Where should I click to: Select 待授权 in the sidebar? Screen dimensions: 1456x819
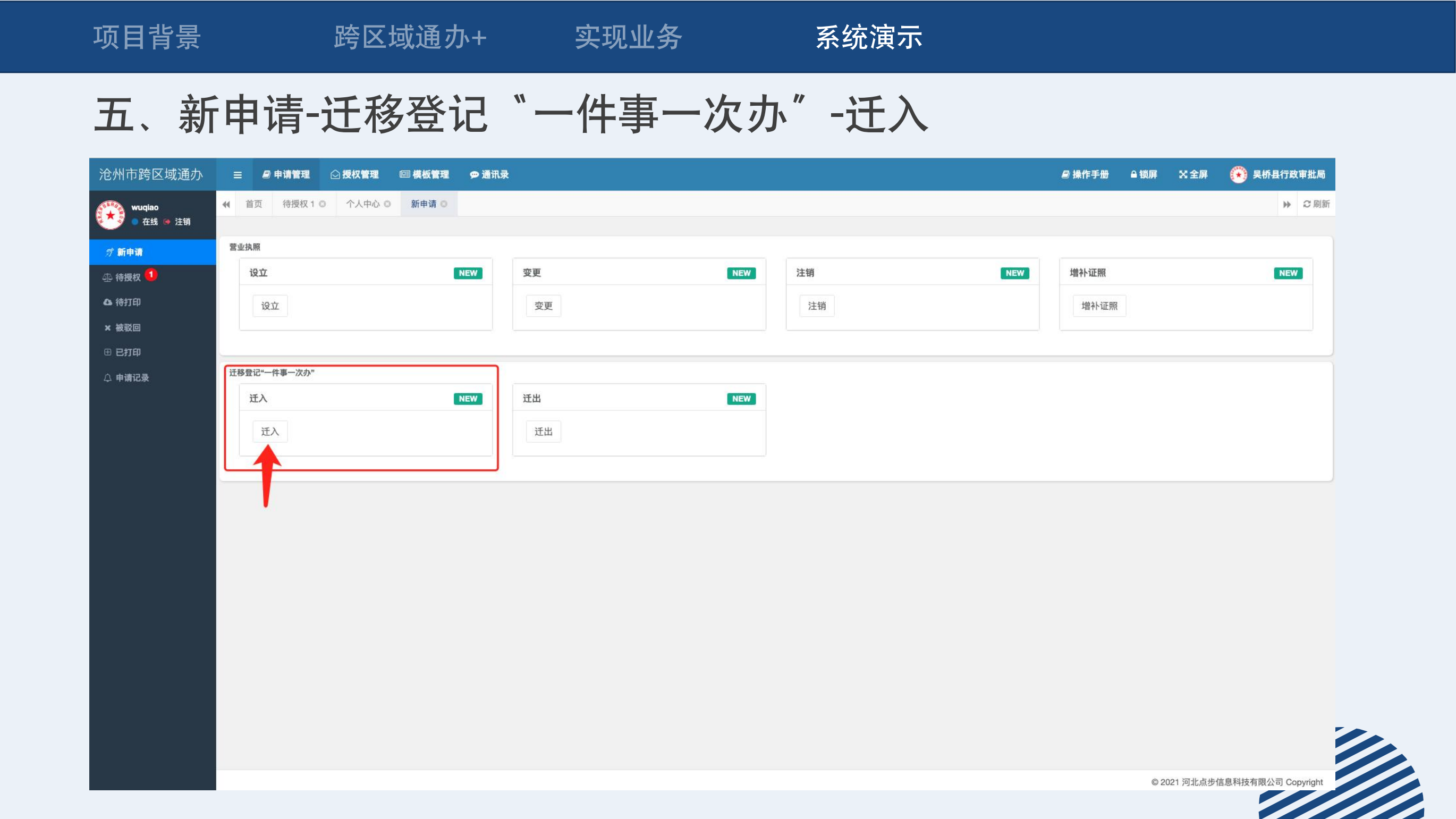pyautogui.click(x=128, y=277)
